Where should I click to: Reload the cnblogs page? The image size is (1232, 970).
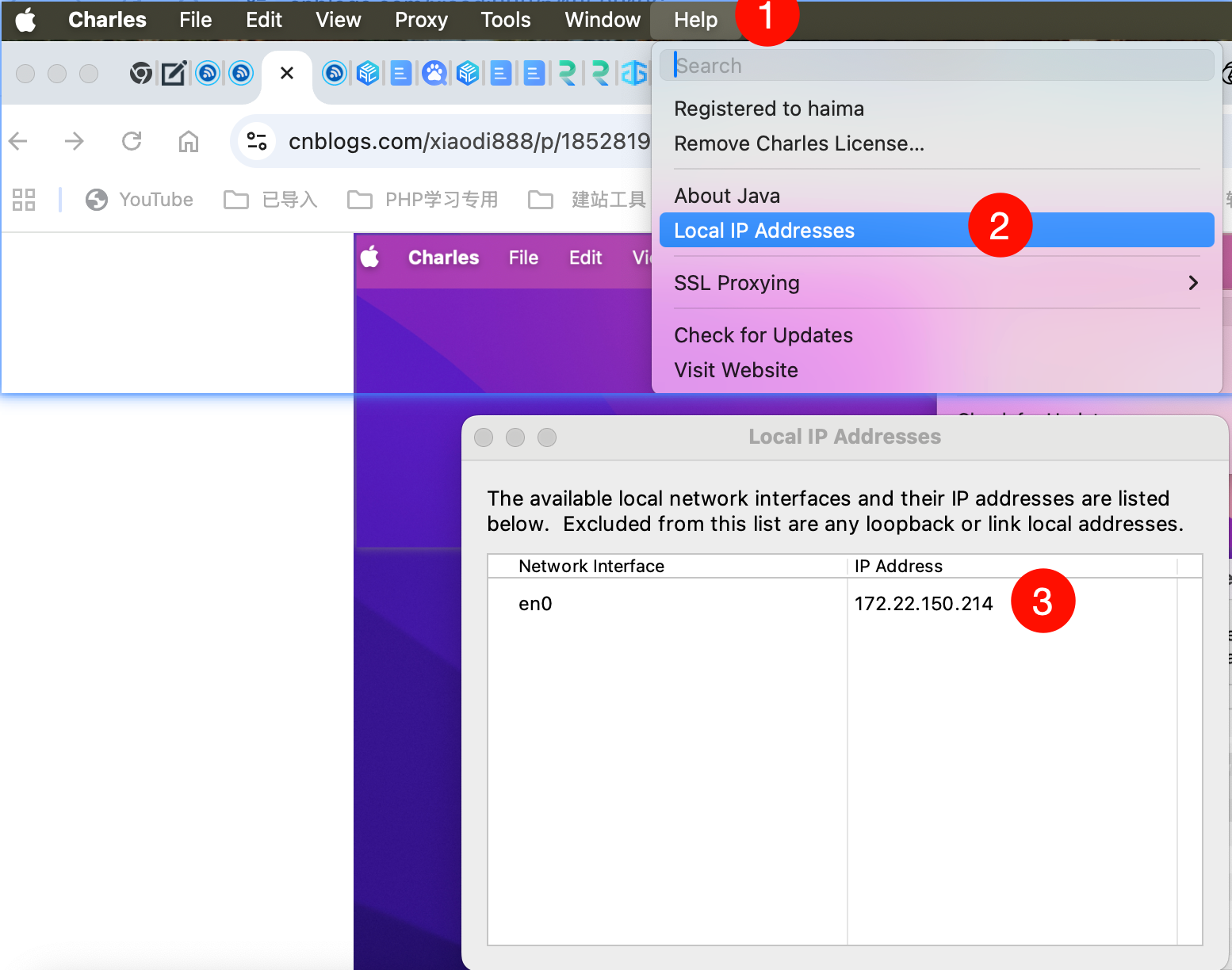tap(132, 142)
